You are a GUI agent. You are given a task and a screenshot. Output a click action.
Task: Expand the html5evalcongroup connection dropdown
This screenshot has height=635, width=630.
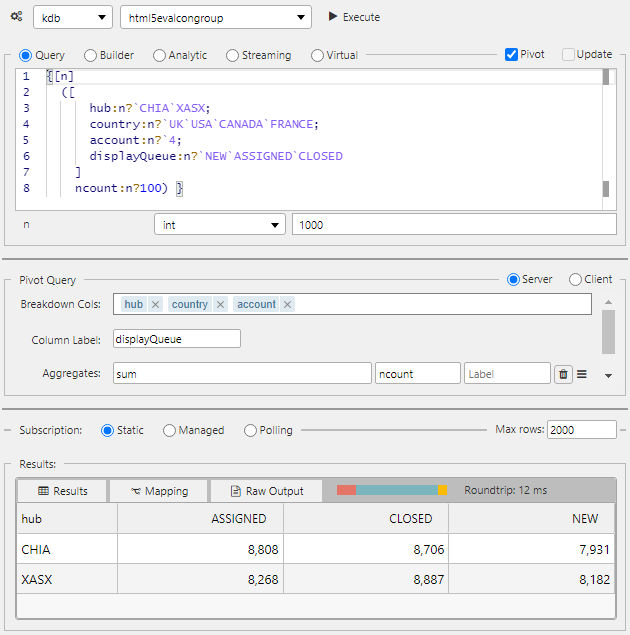(x=215, y=18)
